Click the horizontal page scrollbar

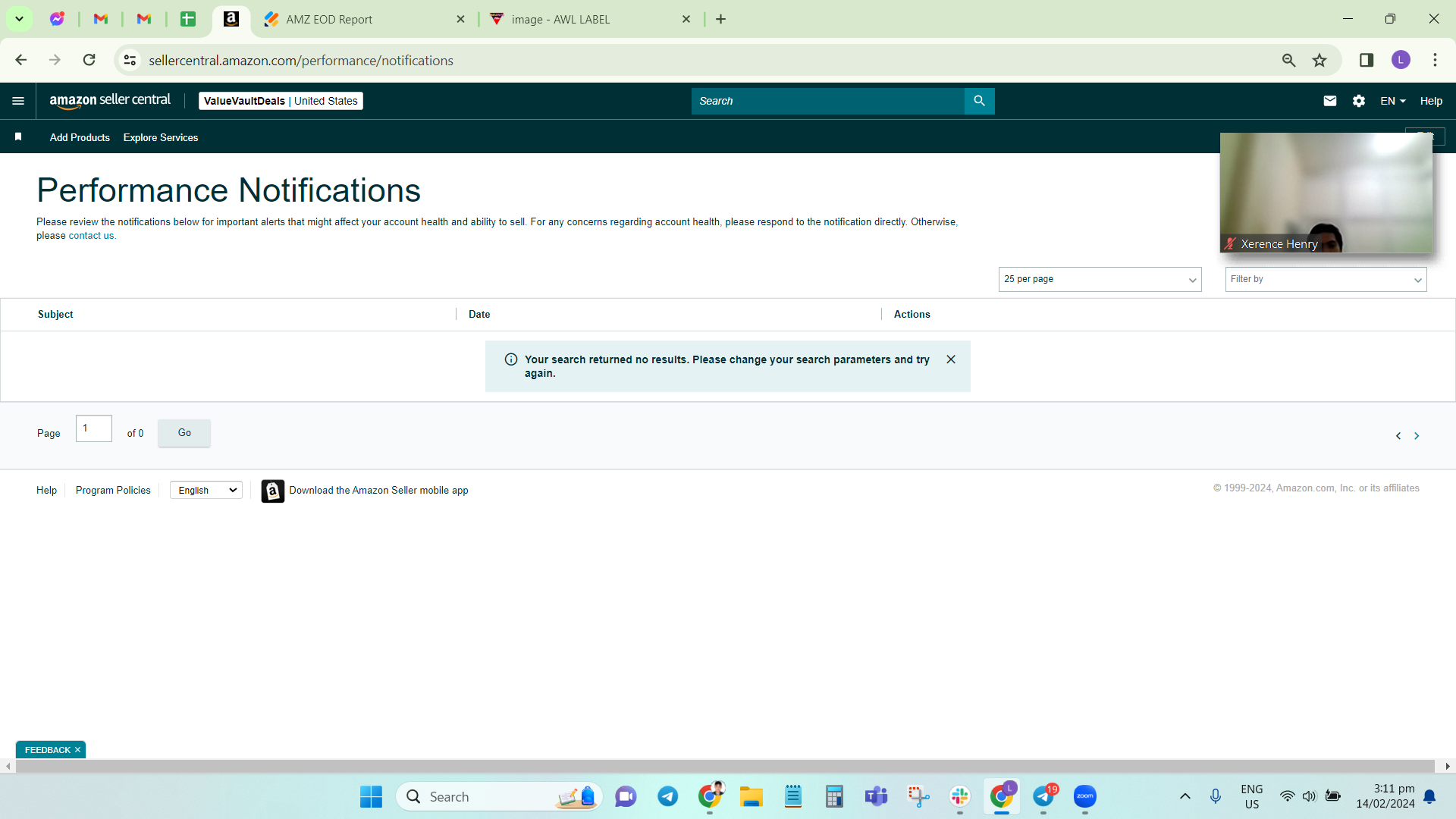pyautogui.click(x=725, y=767)
